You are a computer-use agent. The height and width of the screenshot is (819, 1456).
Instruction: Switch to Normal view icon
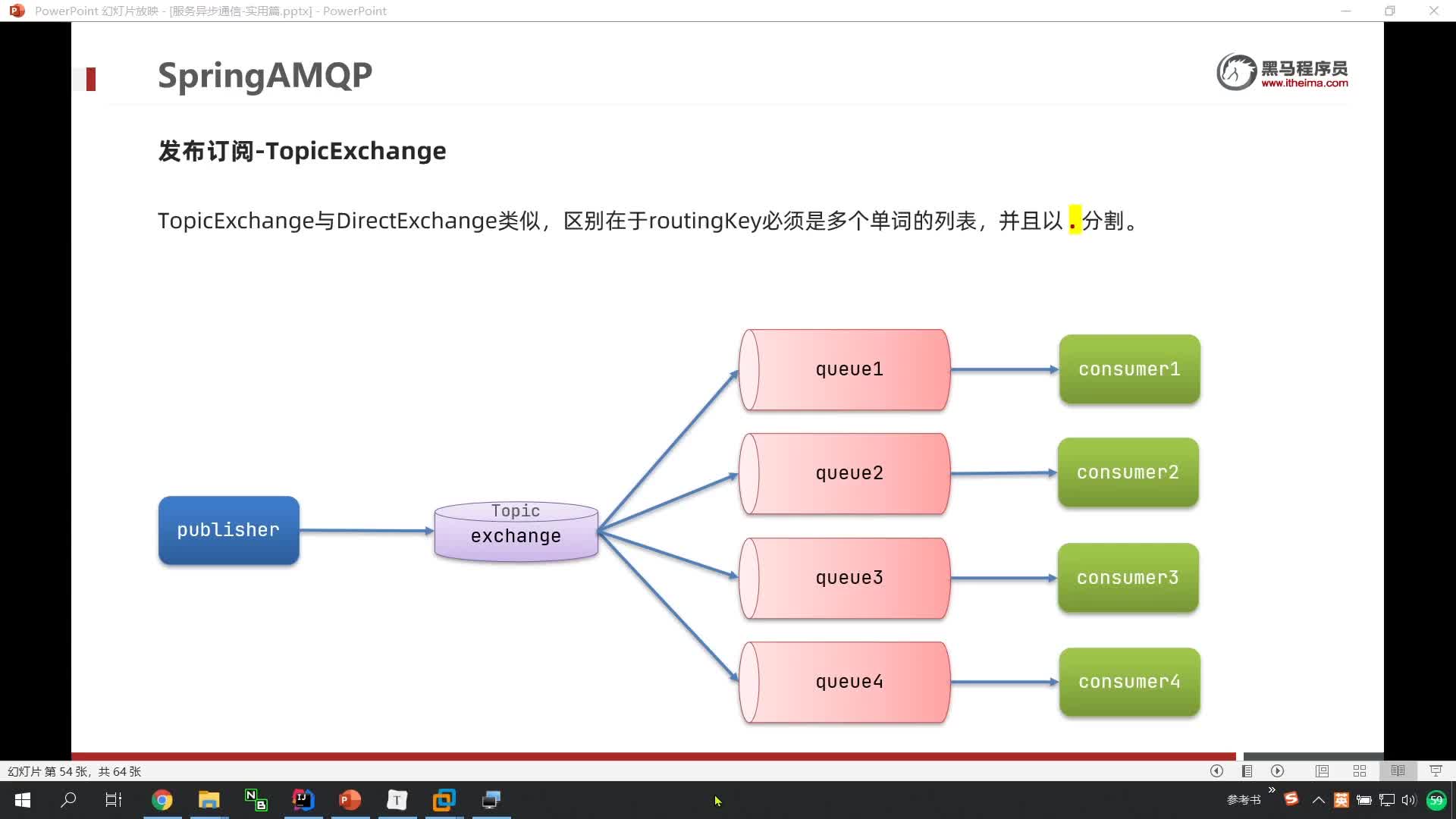[x=1322, y=770]
